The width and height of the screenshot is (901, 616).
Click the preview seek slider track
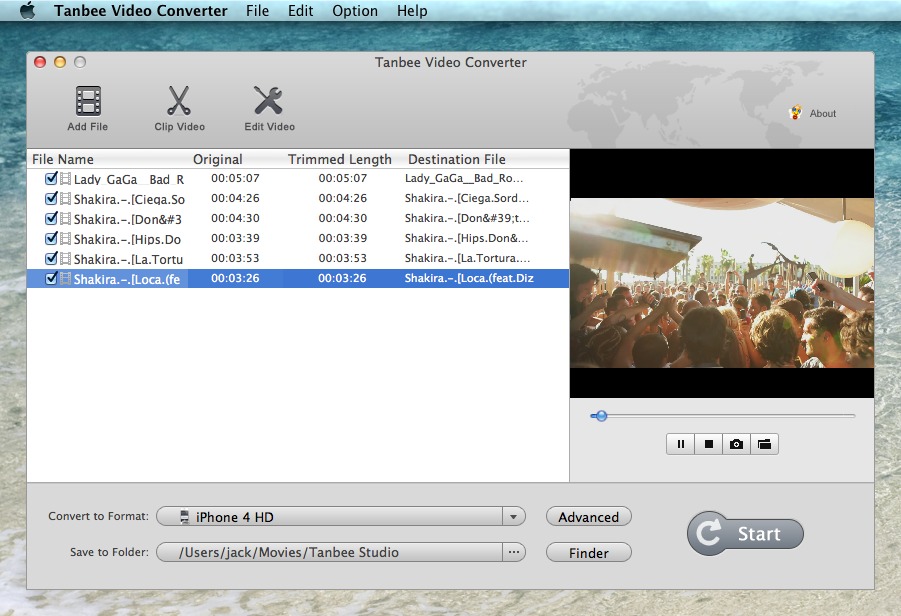tap(723, 415)
